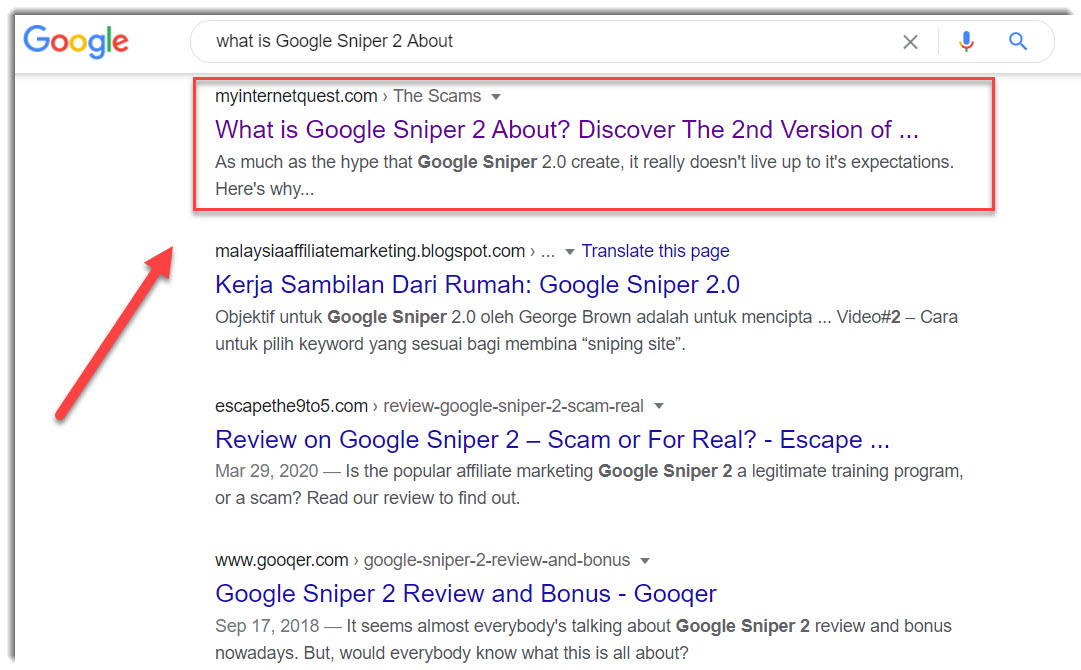This screenshot has width=1081, height=670.
Task: Click snippet starting 'Objektif untuk Google Sniper'
Action: [586, 330]
